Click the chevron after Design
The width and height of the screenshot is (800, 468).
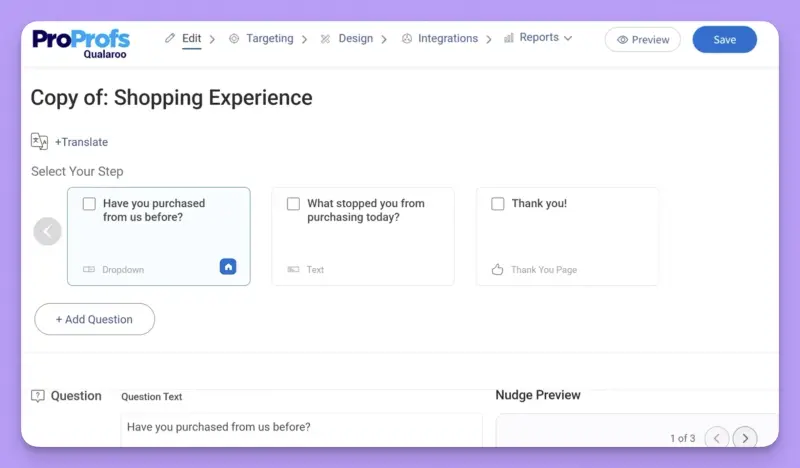pos(384,39)
